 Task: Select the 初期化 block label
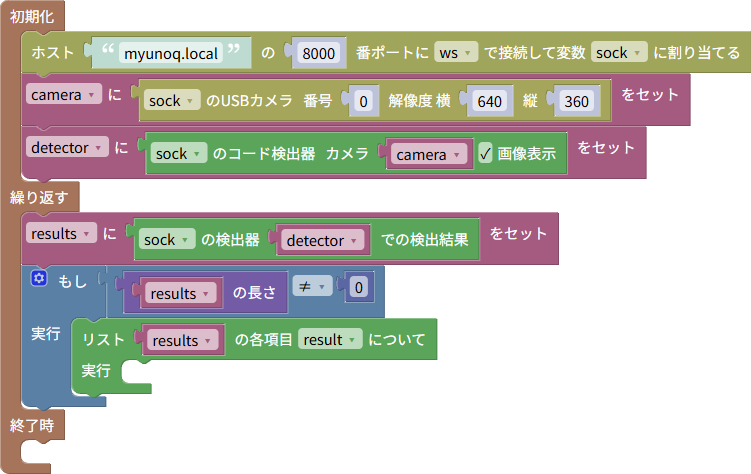coord(32,17)
